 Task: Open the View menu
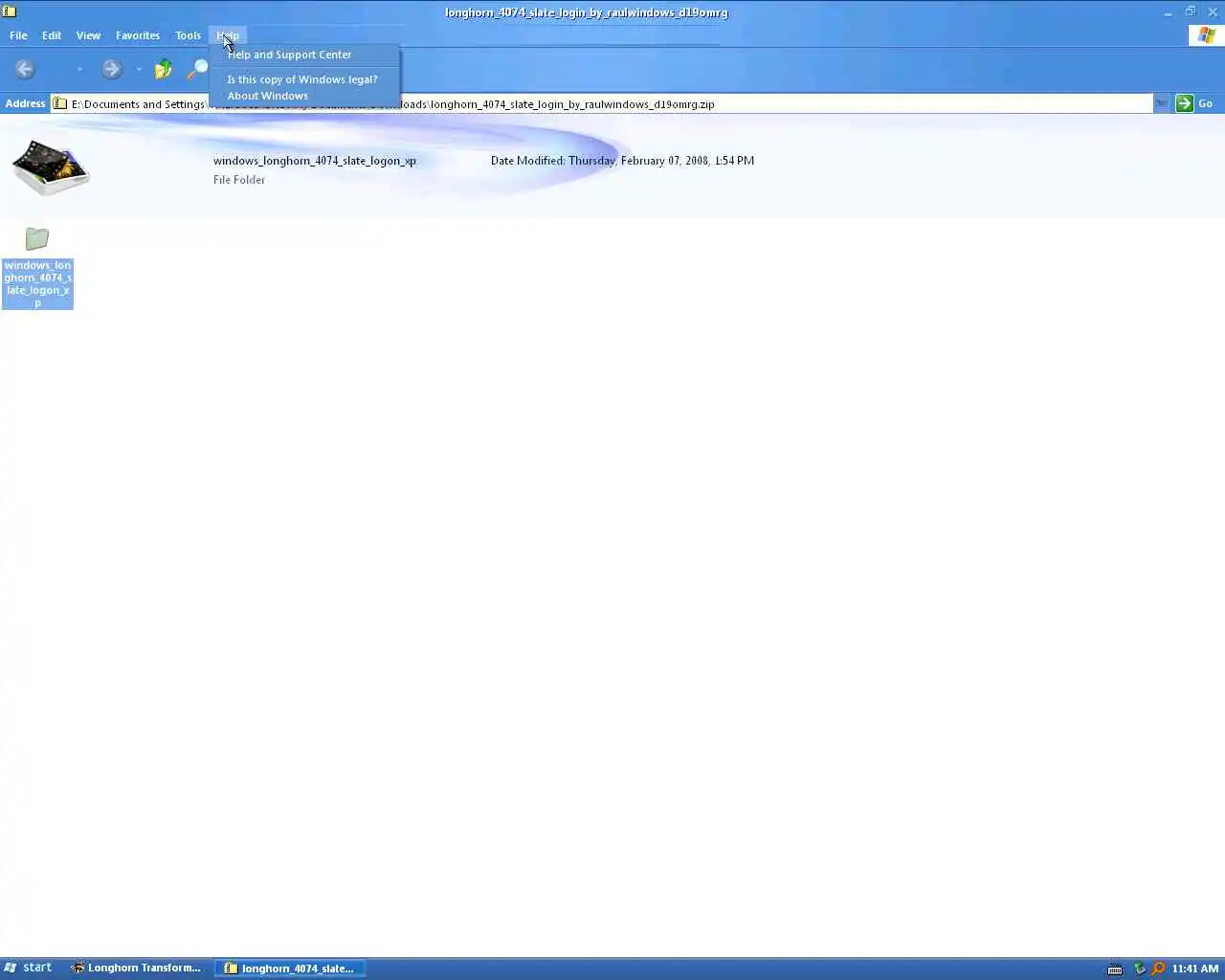88,35
